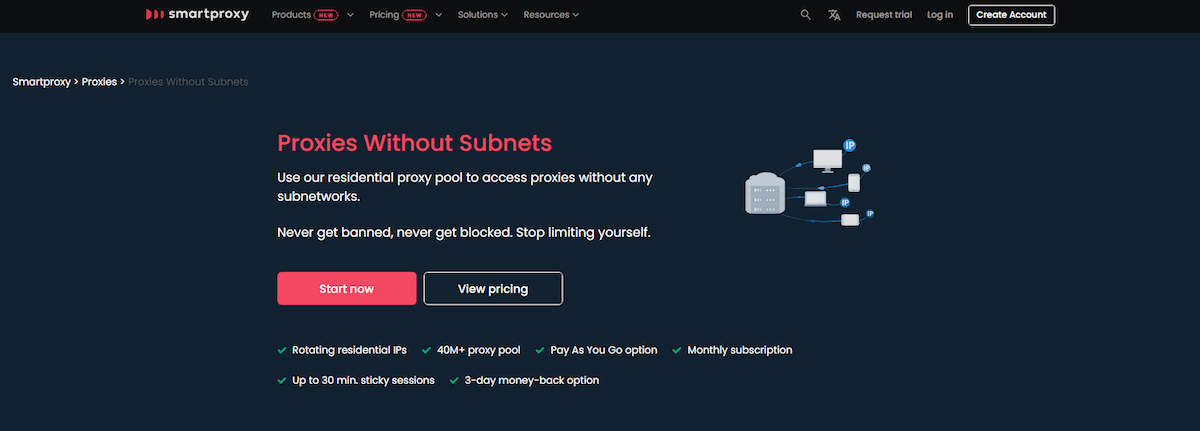Go to Smartproxy breadcrumb link
The height and width of the screenshot is (431, 1200).
41,81
